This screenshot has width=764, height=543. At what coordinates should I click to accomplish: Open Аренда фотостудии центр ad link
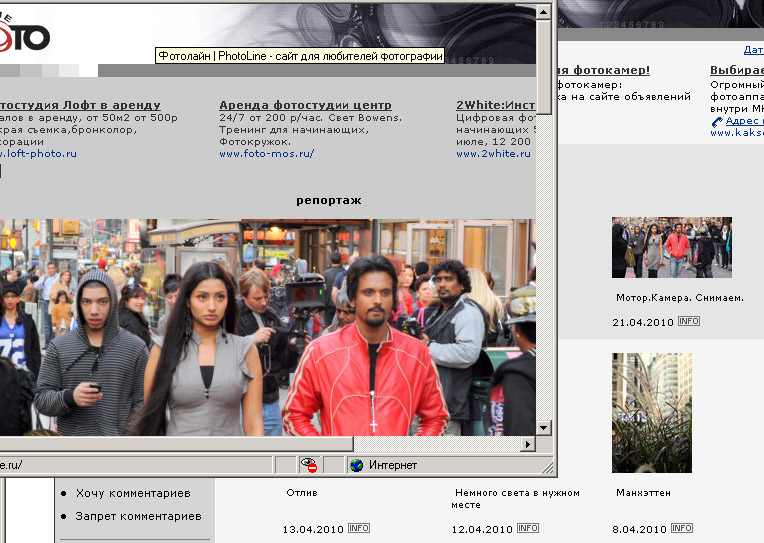(305, 105)
